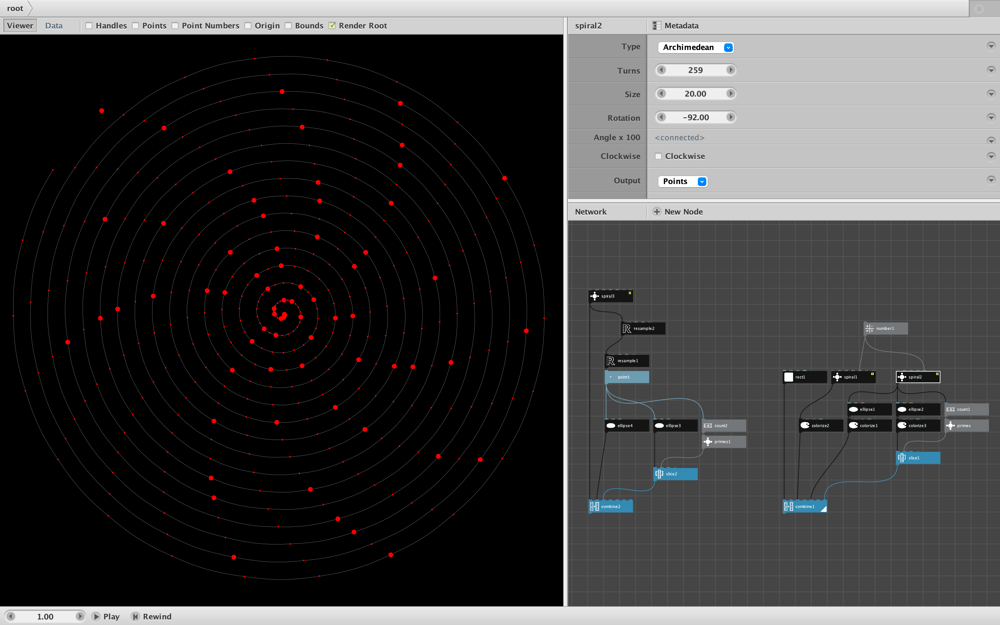Start the animation with Play

[106, 617]
